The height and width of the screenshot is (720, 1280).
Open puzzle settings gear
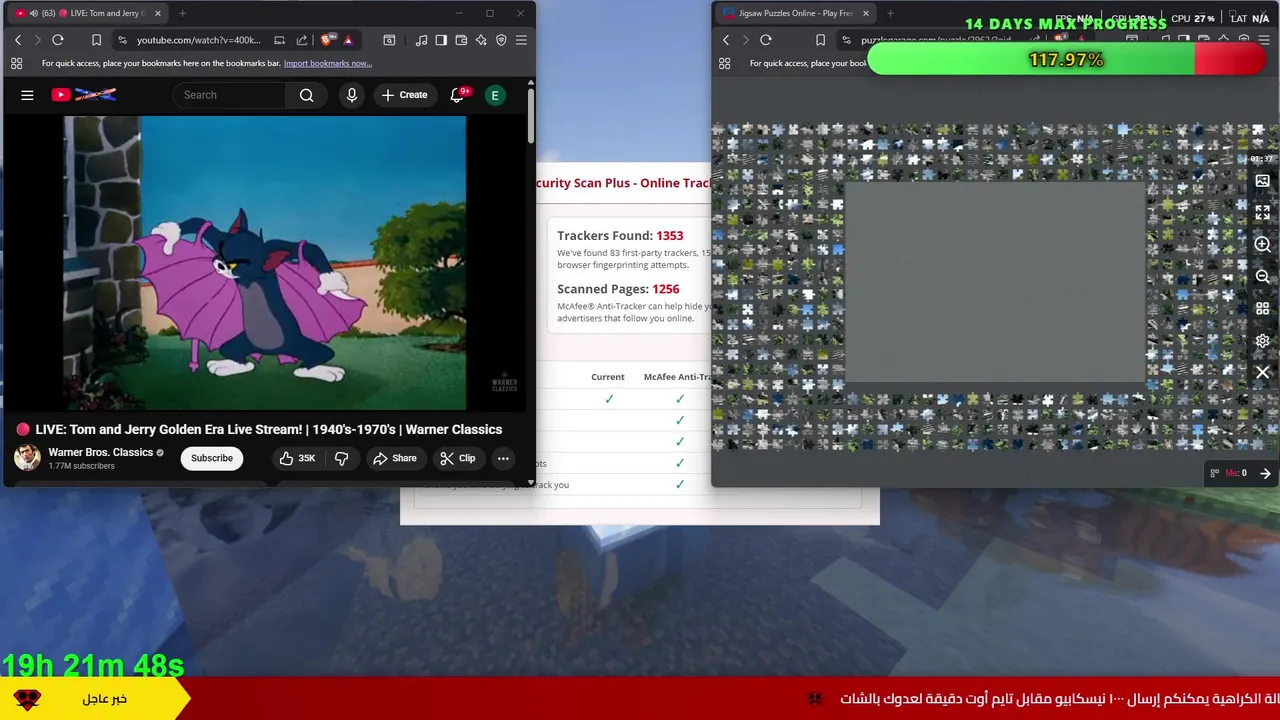point(1262,340)
